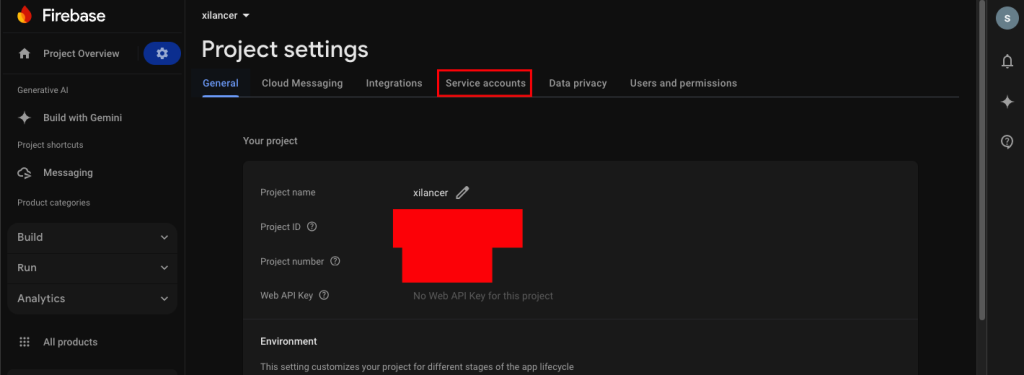Edit project name with pencil icon

pyautogui.click(x=462, y=193)
